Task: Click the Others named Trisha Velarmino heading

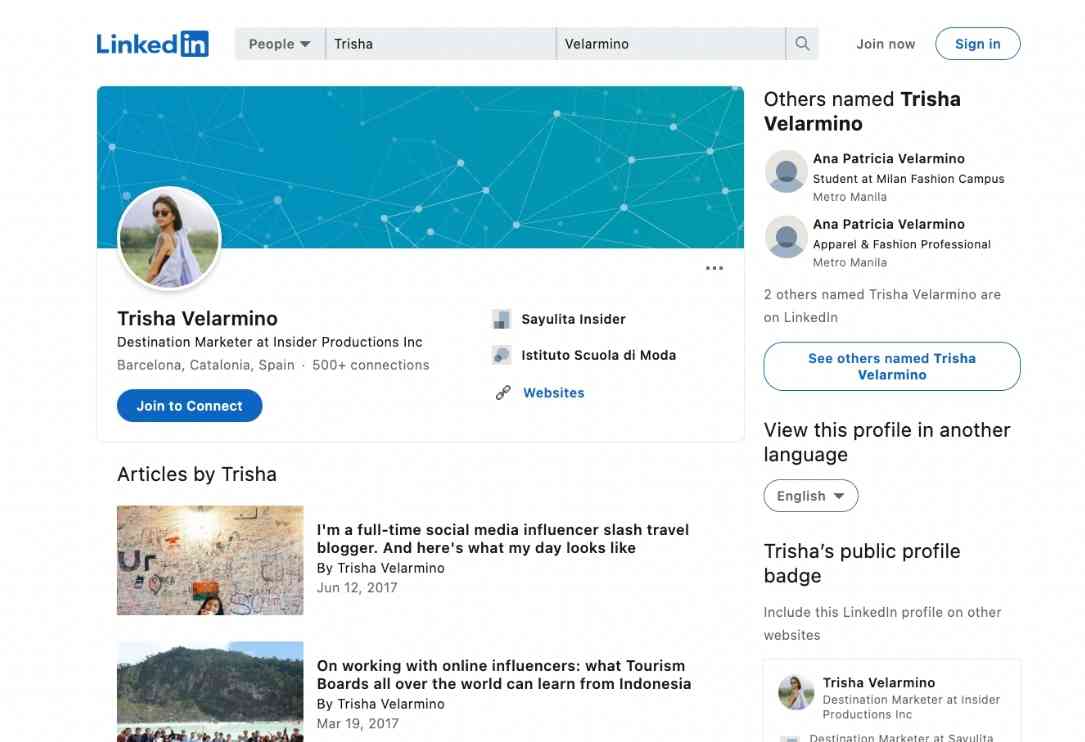Action: coord(862,111)
